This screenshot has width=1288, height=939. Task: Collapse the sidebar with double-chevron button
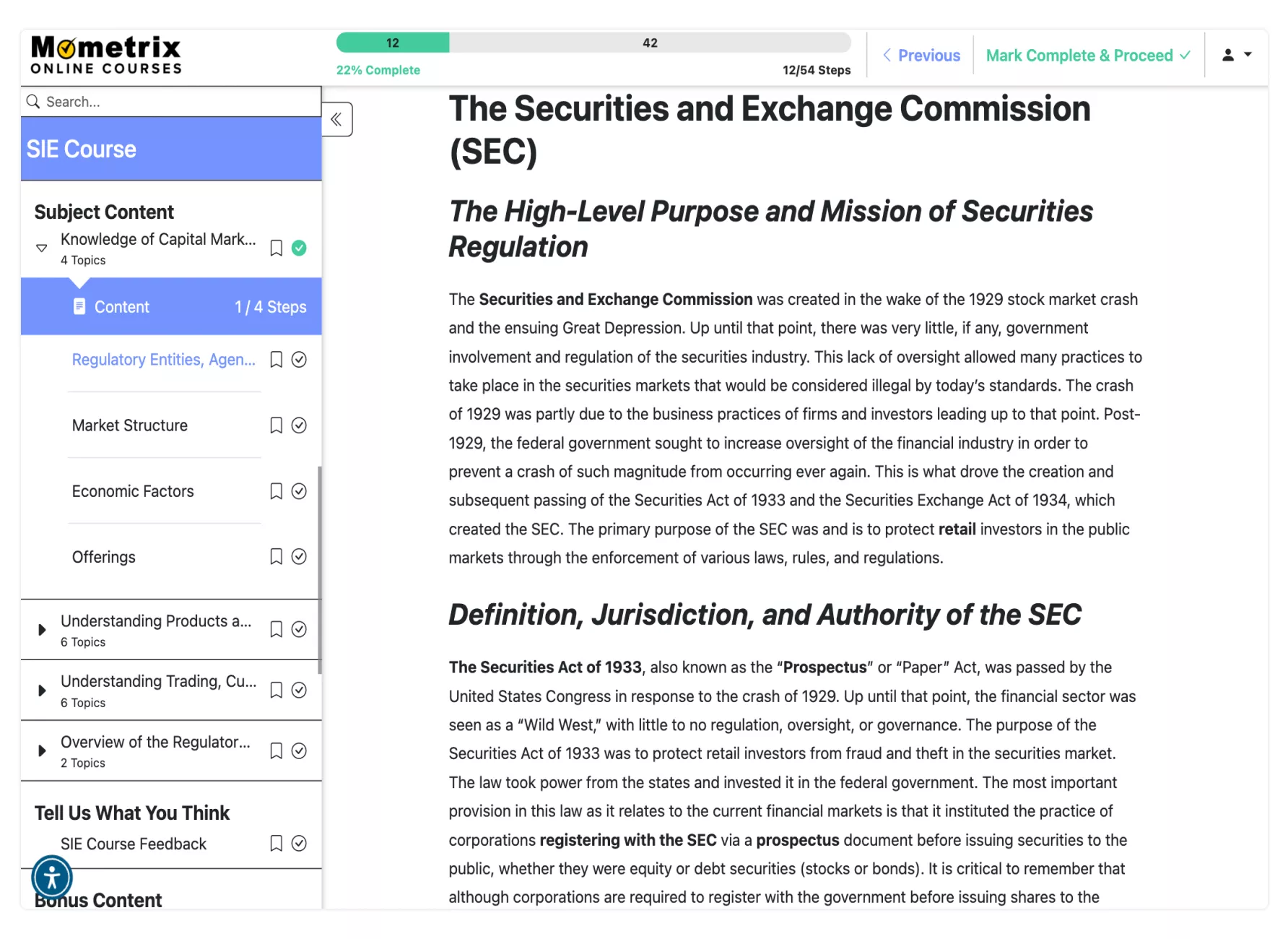pyautogui.click(x=336, y=120)
